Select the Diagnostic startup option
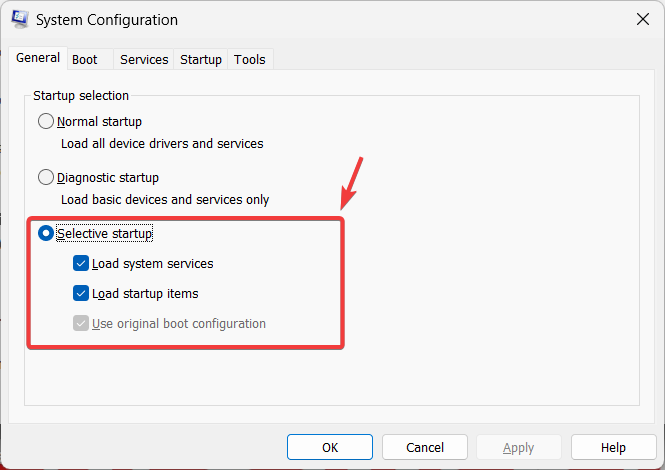 point(46,177)
